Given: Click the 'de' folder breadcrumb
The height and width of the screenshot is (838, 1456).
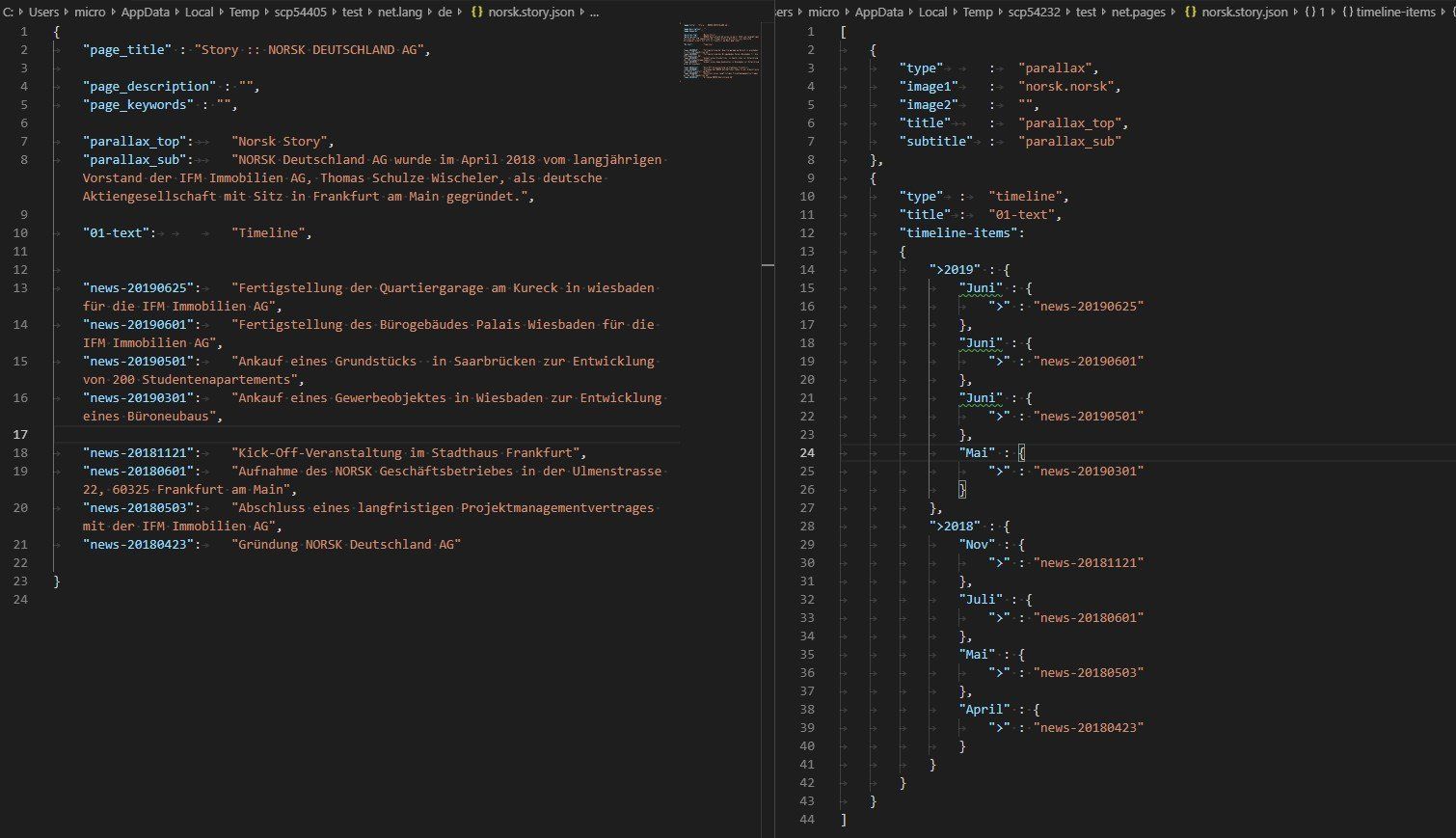Looking at the screenshot, I should 445,13.
